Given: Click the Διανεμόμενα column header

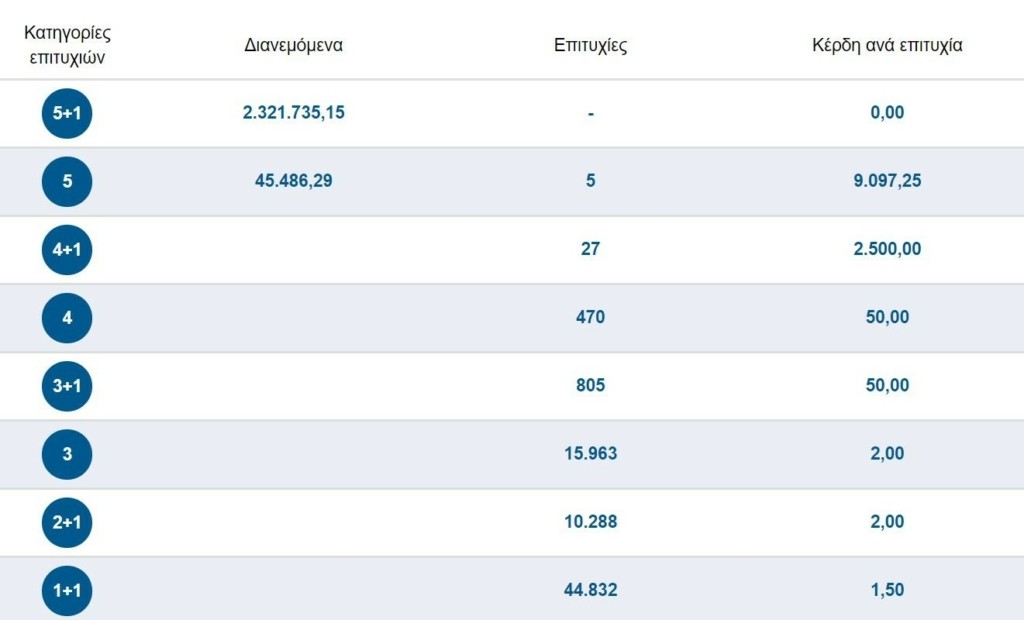Looking at the screenshot, I should [x=293, y=45].
